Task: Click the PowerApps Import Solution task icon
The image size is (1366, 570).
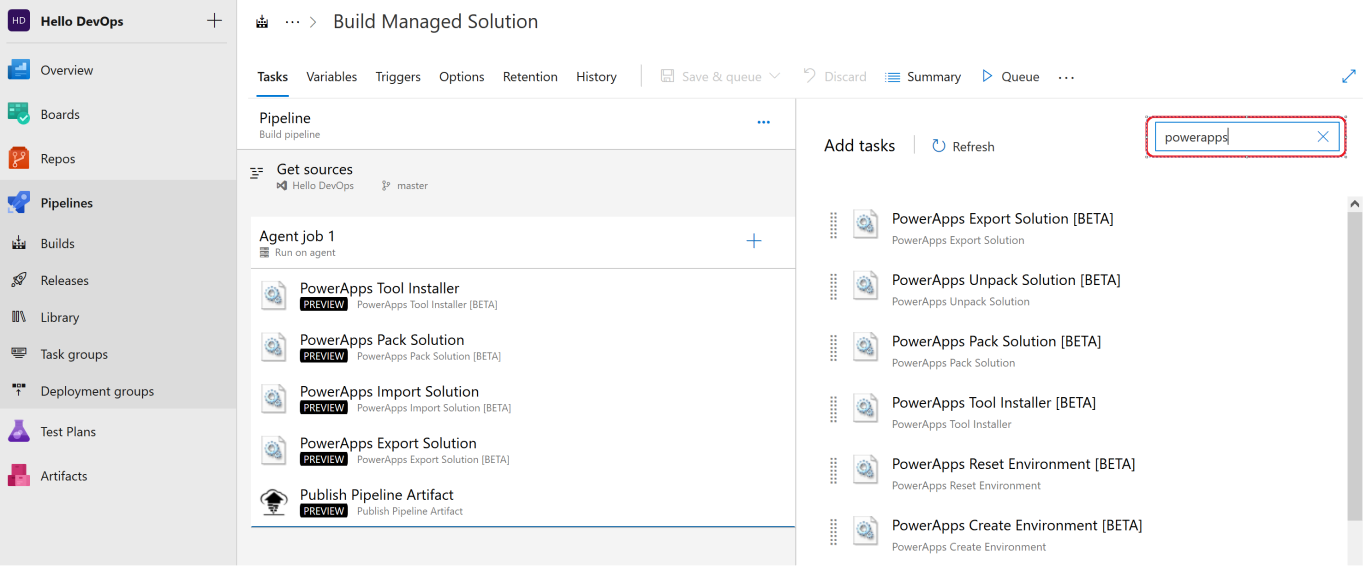Action: pos(274,398)
